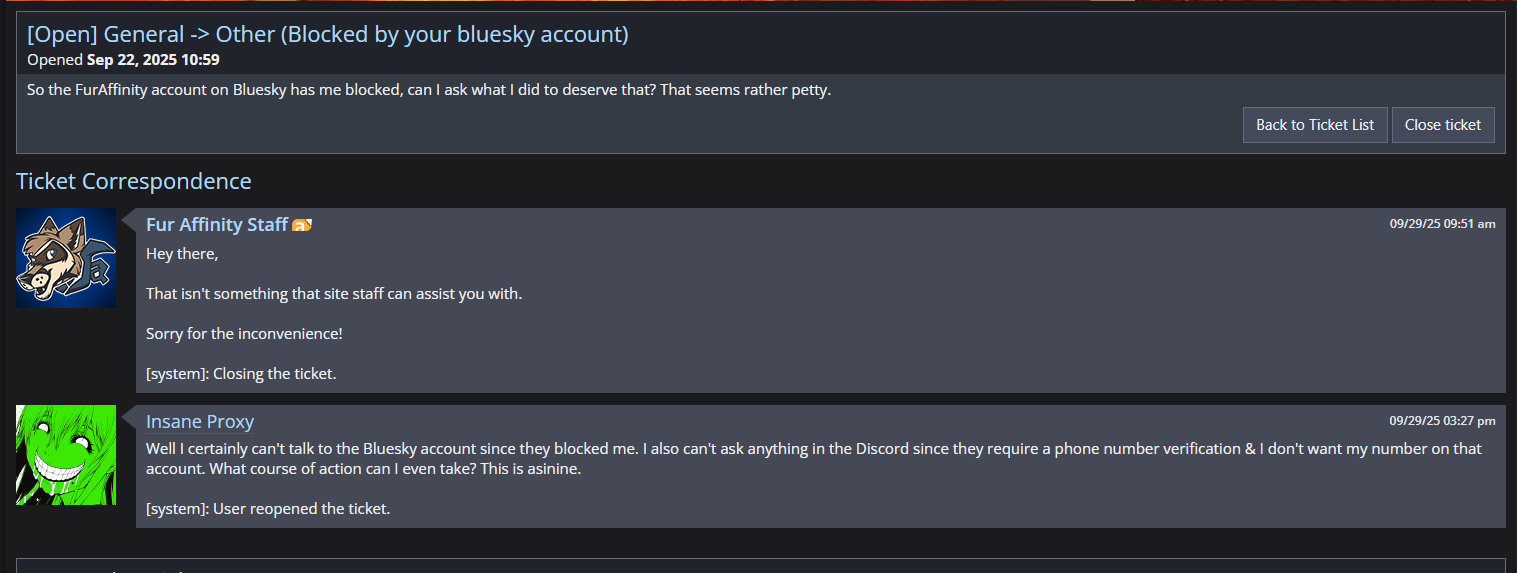Click the "User reopened the ticket" system message

pos(268,509)
